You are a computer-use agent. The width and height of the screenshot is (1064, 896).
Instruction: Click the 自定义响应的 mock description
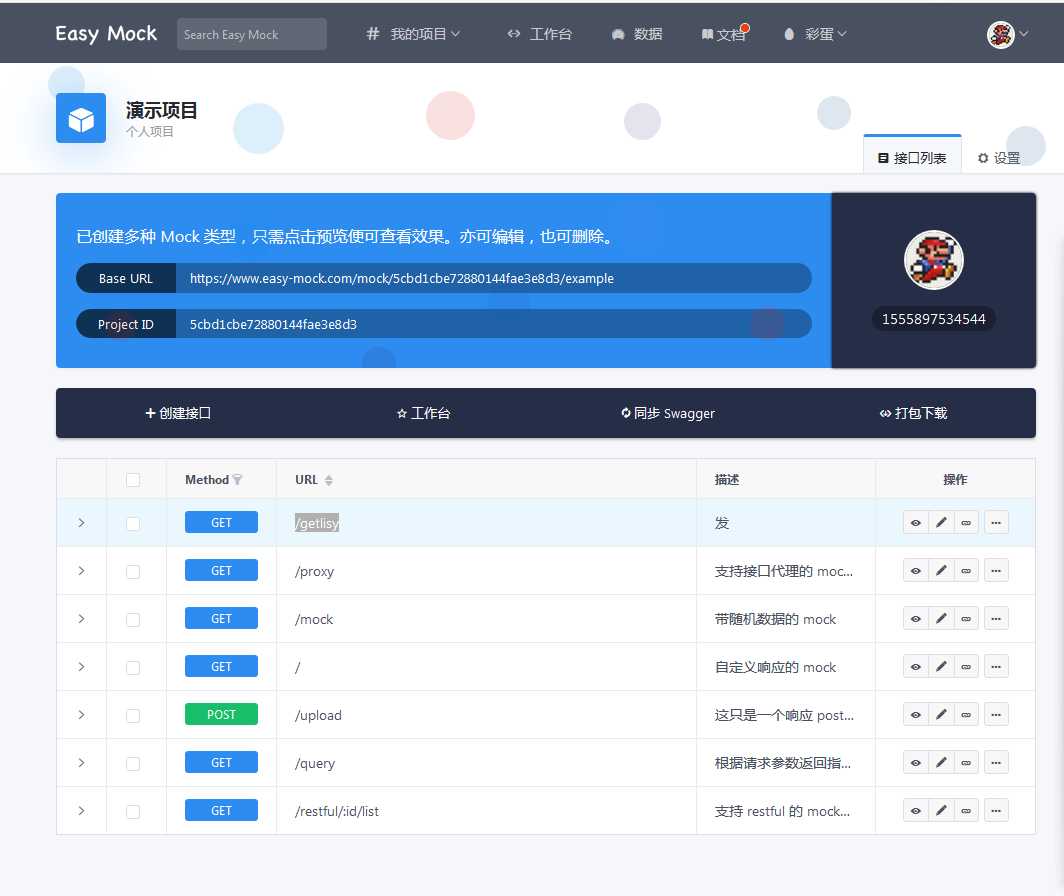tap(775, 667)
